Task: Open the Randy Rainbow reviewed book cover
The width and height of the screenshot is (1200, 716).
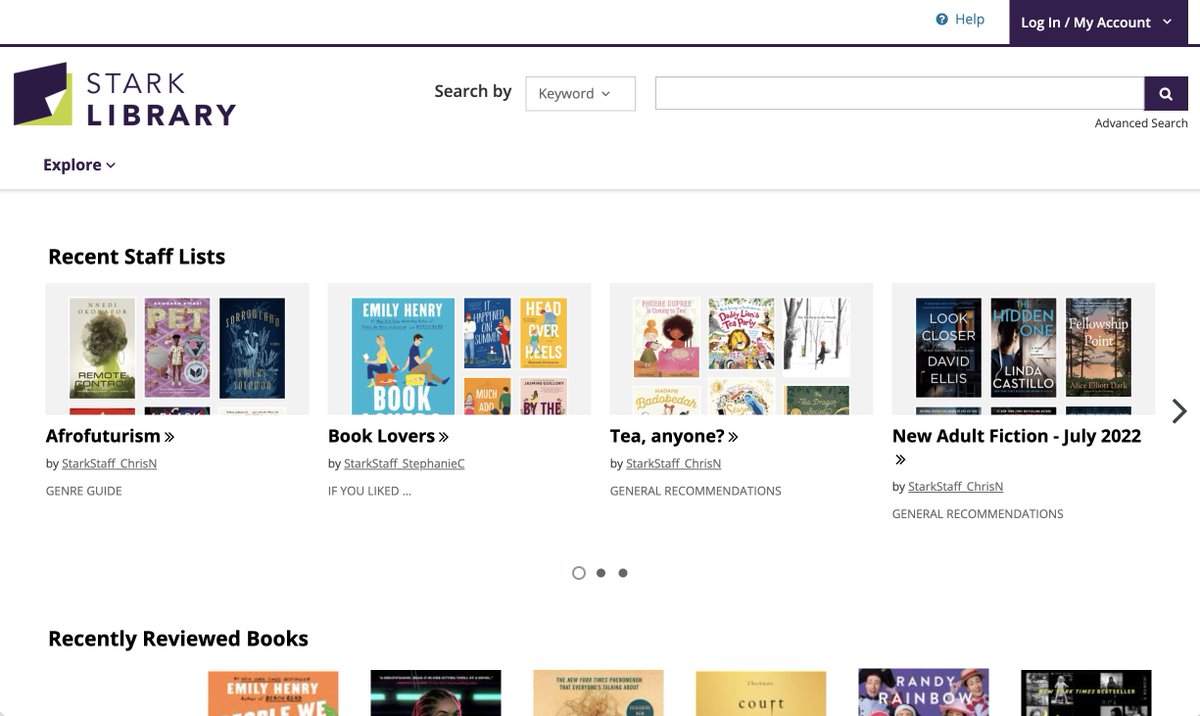Action: tap(924, 693)
